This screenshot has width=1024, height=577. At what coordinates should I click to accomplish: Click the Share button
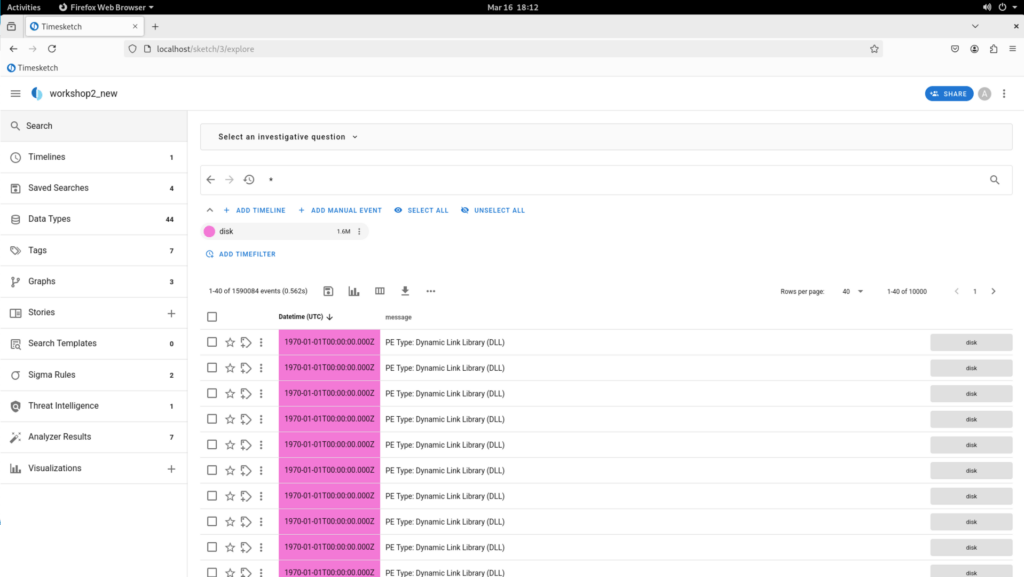(x=948, y=94)
